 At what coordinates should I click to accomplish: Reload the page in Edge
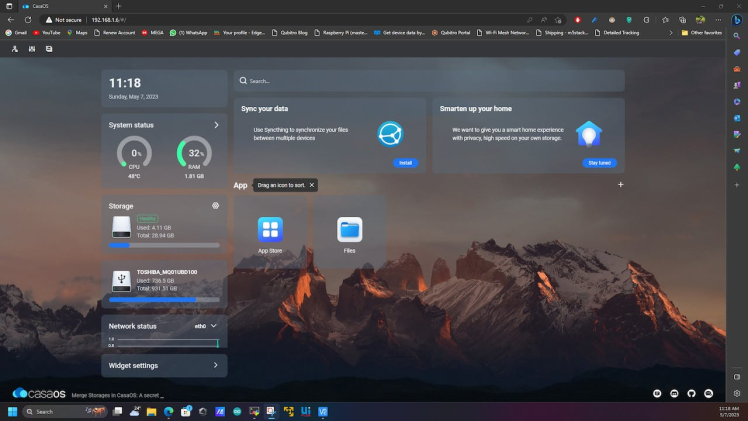pyautogui.click(x=28, y=20)
